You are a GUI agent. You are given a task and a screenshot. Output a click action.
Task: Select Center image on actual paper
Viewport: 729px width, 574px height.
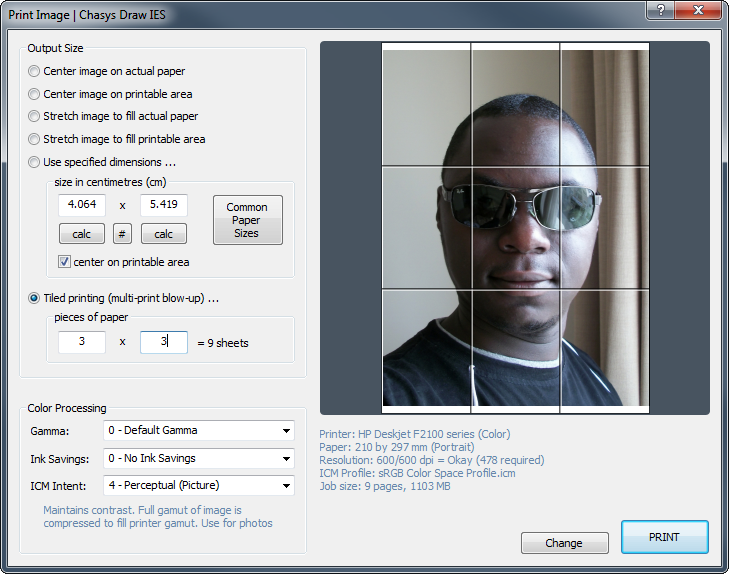coord(35,72)
